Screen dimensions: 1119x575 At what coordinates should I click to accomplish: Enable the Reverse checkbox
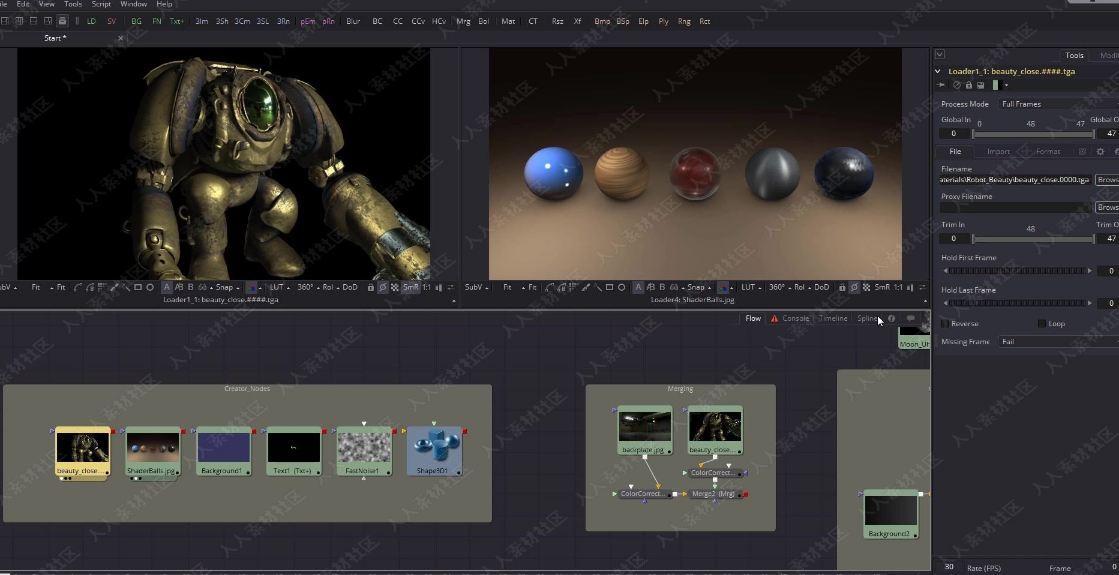(x=946, y=324)
